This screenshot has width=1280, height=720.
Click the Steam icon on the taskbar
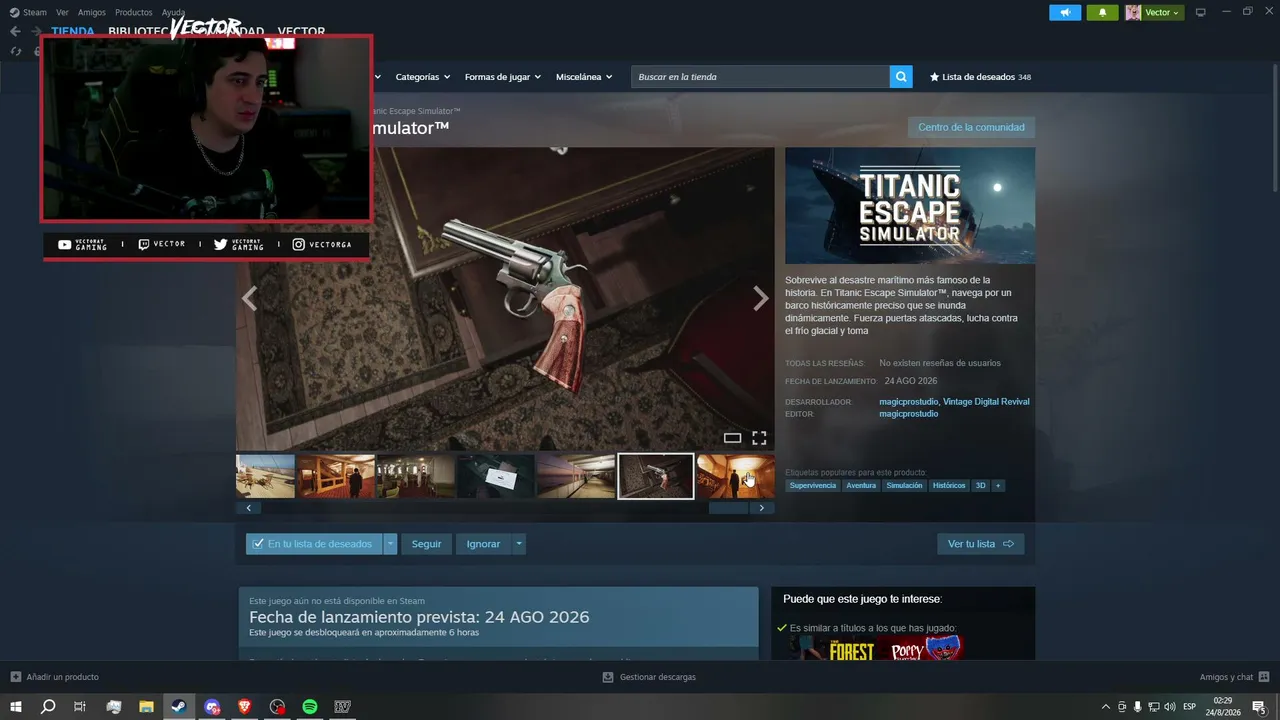click(x=179, y=707)
